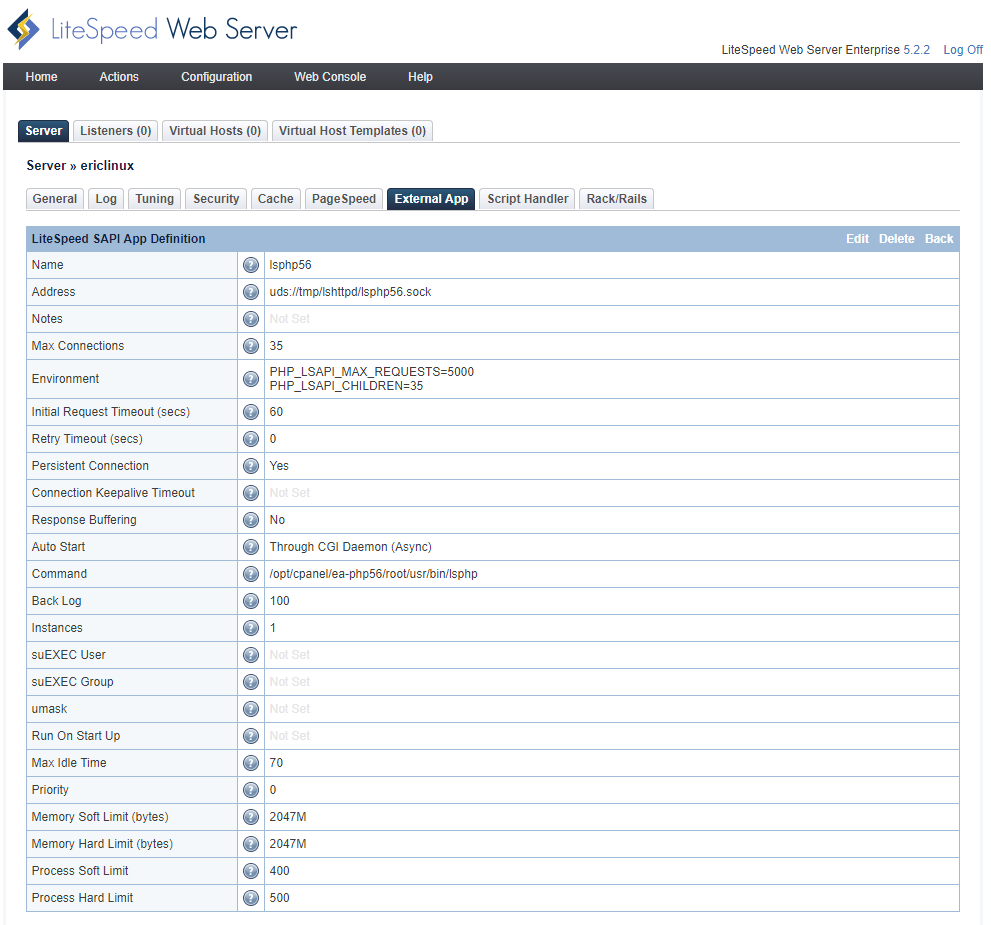Open the Web Console menu

pyautogui.click(x=330, y=77)
